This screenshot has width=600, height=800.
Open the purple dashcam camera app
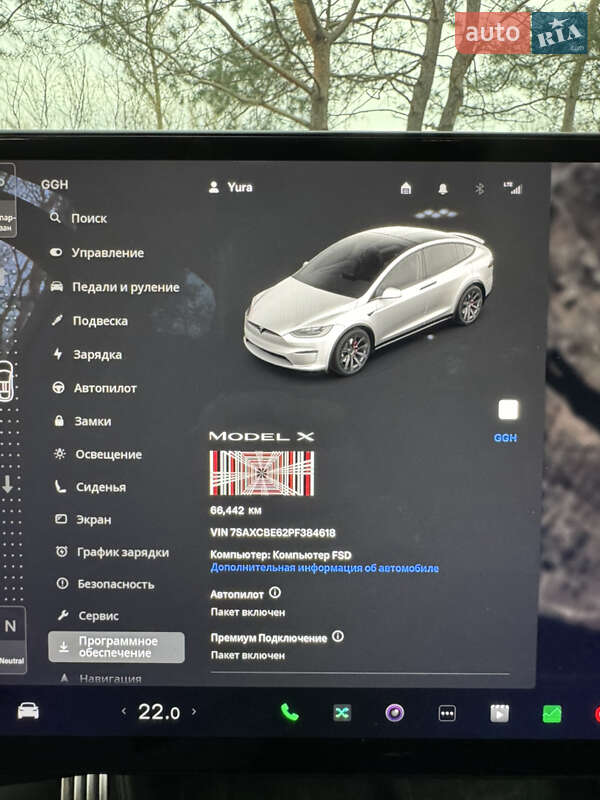pos(394,713)
